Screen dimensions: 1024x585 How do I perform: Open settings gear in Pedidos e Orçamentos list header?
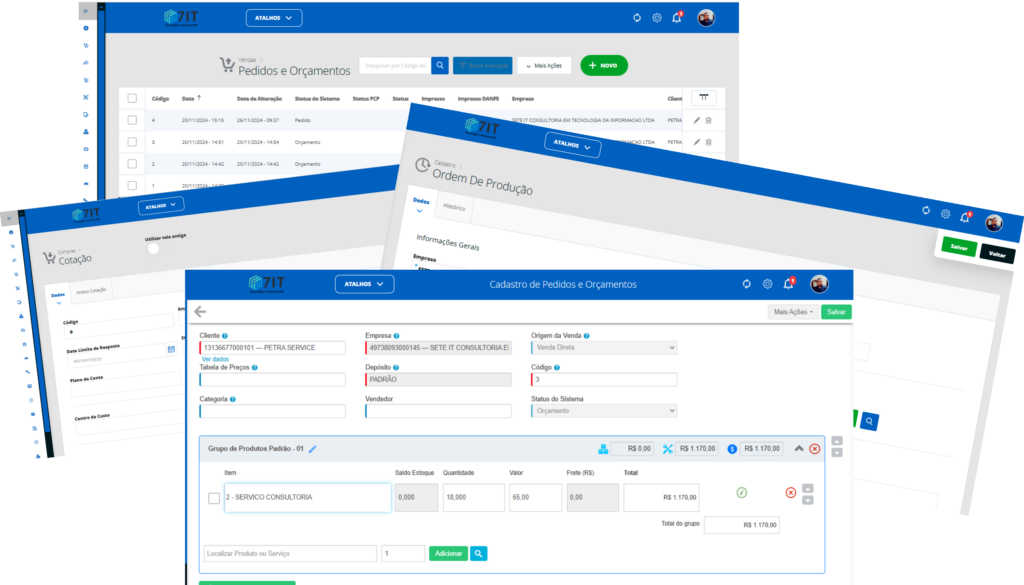[x=656, y=18]
